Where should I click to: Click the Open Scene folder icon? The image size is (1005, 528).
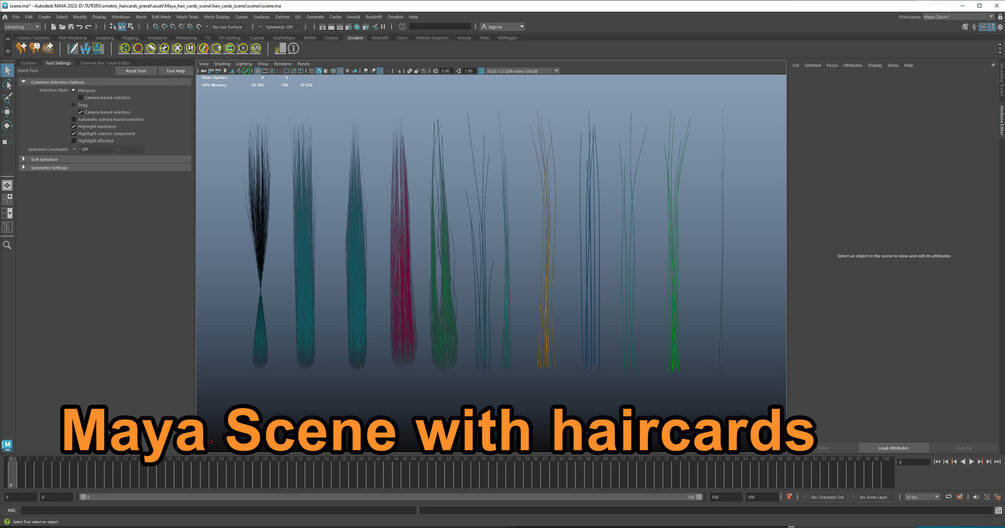tap(62, 27)
